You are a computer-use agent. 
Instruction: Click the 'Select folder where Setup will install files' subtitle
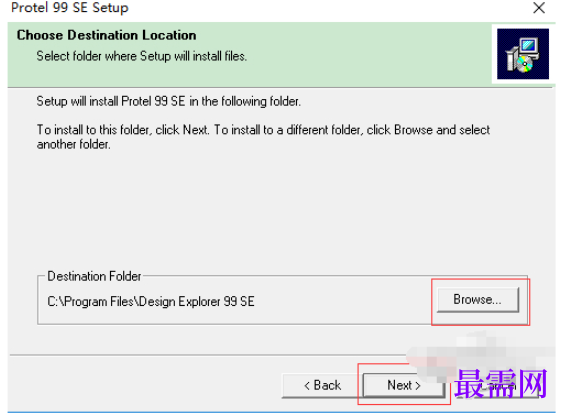click(x=142, y=56)
